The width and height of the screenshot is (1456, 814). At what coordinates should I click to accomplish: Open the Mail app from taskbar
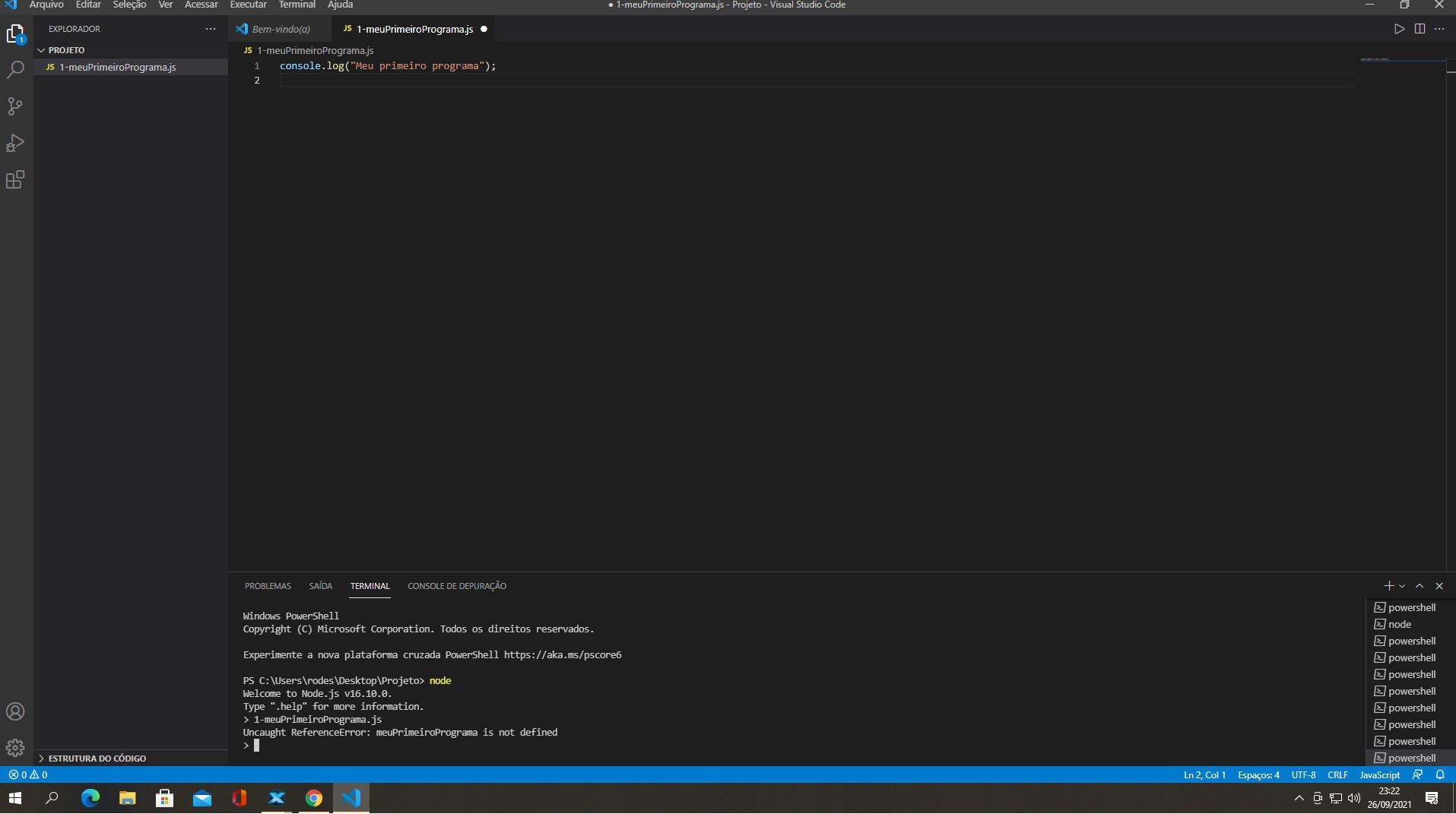(201, 798)
